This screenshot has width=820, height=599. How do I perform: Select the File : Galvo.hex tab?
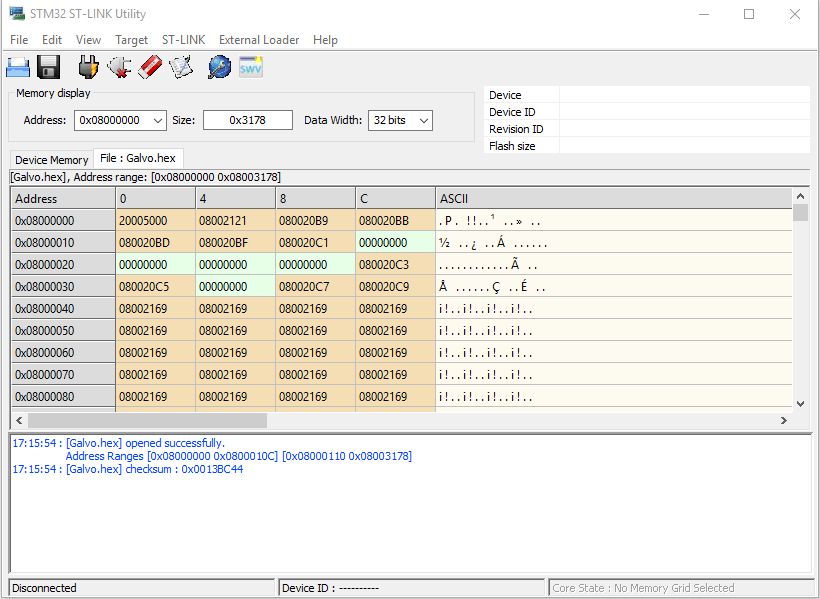[x=139, y=159]
